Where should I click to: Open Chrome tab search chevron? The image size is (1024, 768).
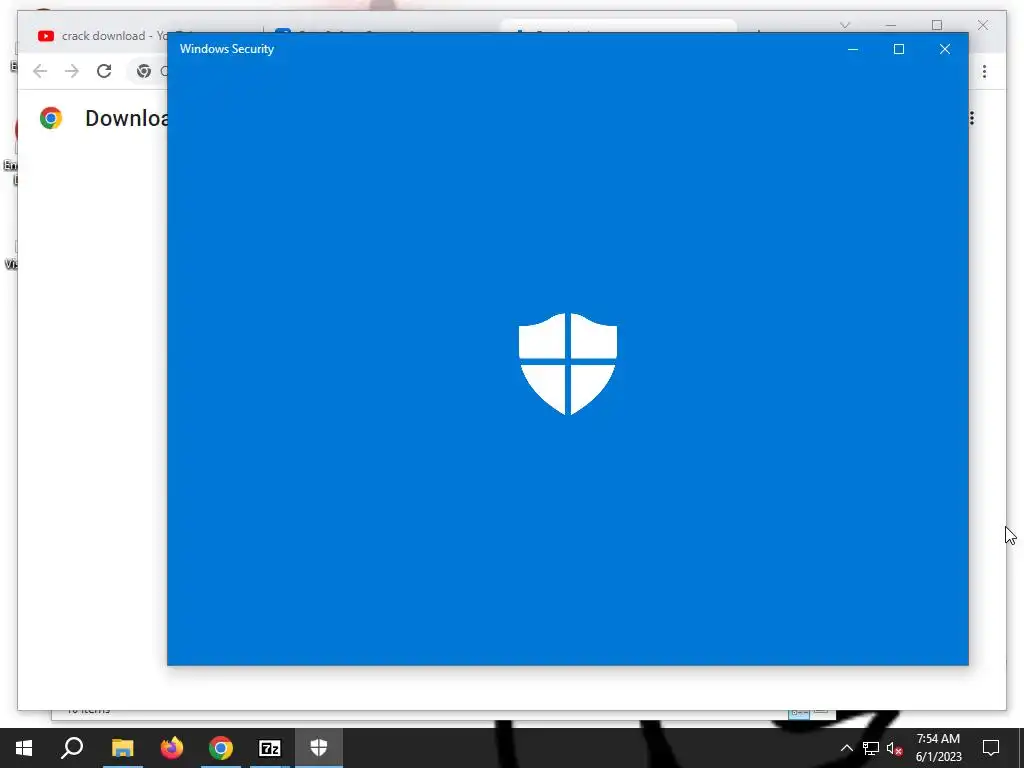845,25
